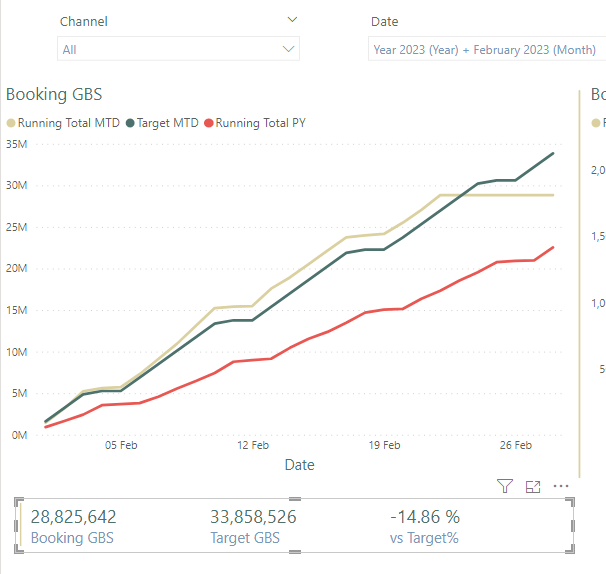Select the Target MTD legend marker
This screenshot has height=574, width=606.
pos(130,123)
